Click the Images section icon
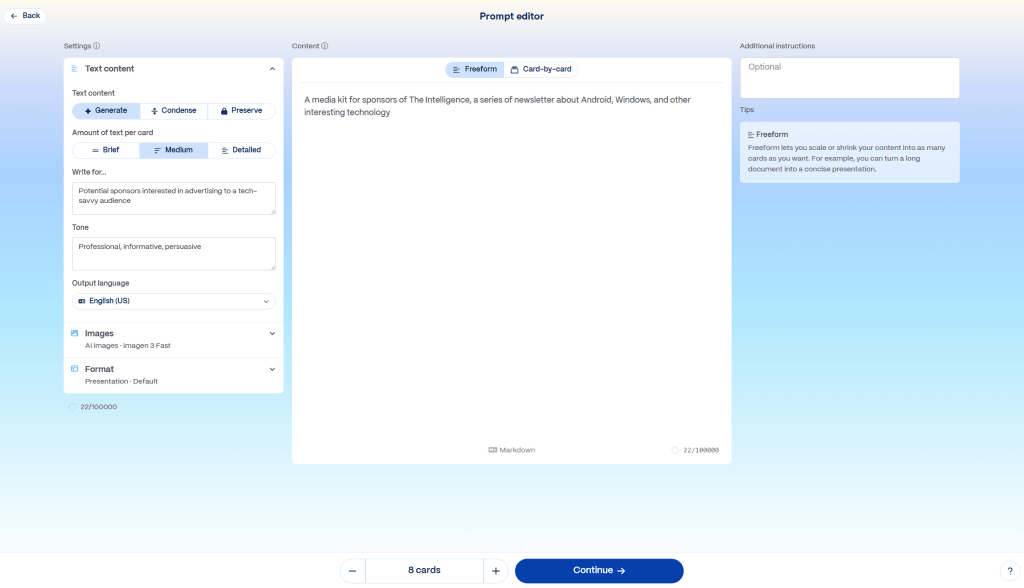 pyautogui.click(x=75, y=333)
